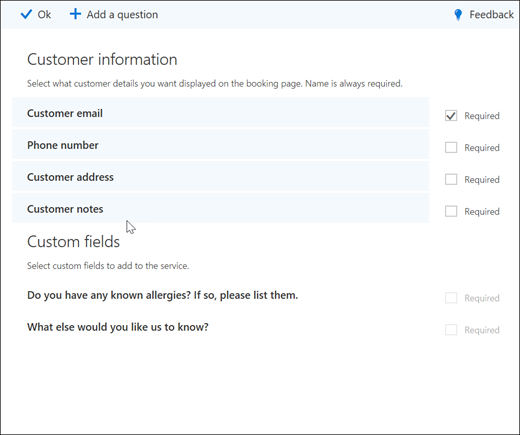Click the Required label beside Customer email
The image size is (520, 435).
[482, 116]
